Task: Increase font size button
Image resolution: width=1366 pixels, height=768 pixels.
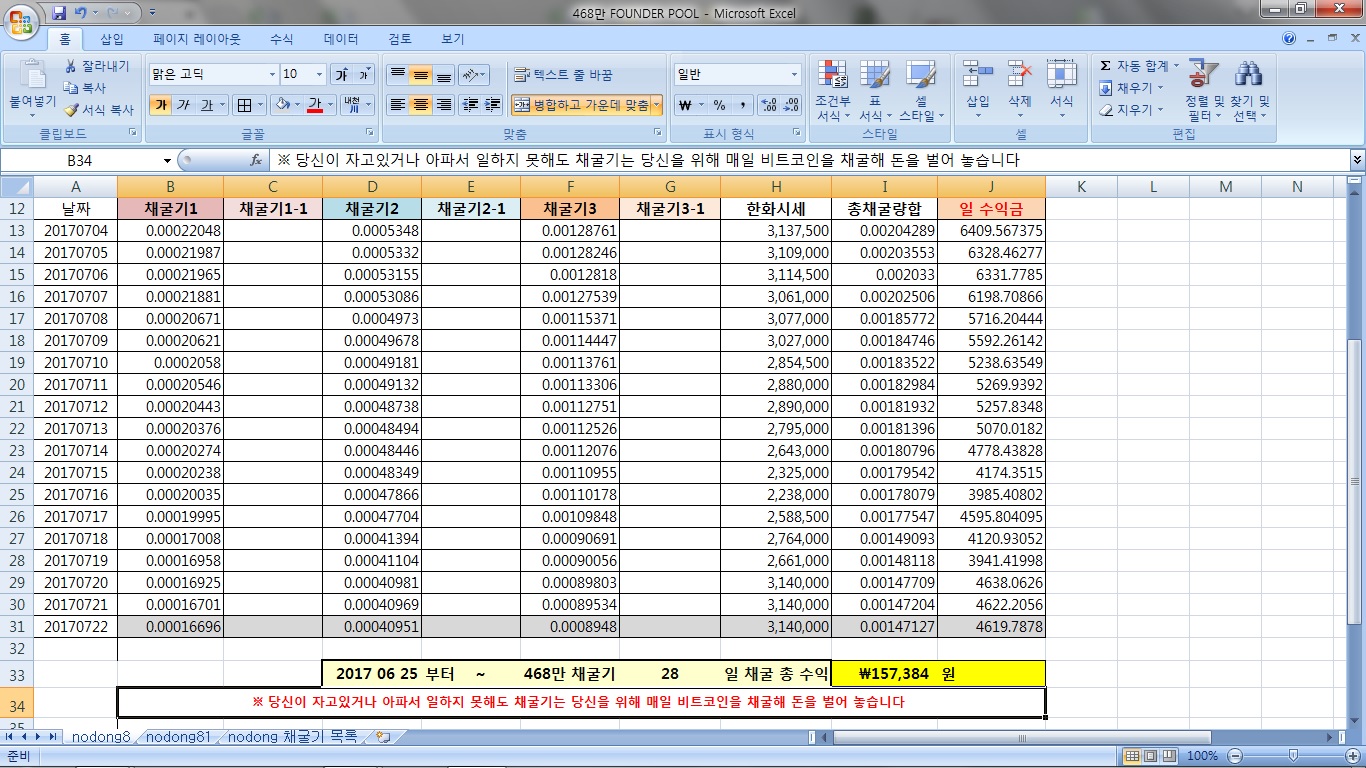Action: (342, 74)
